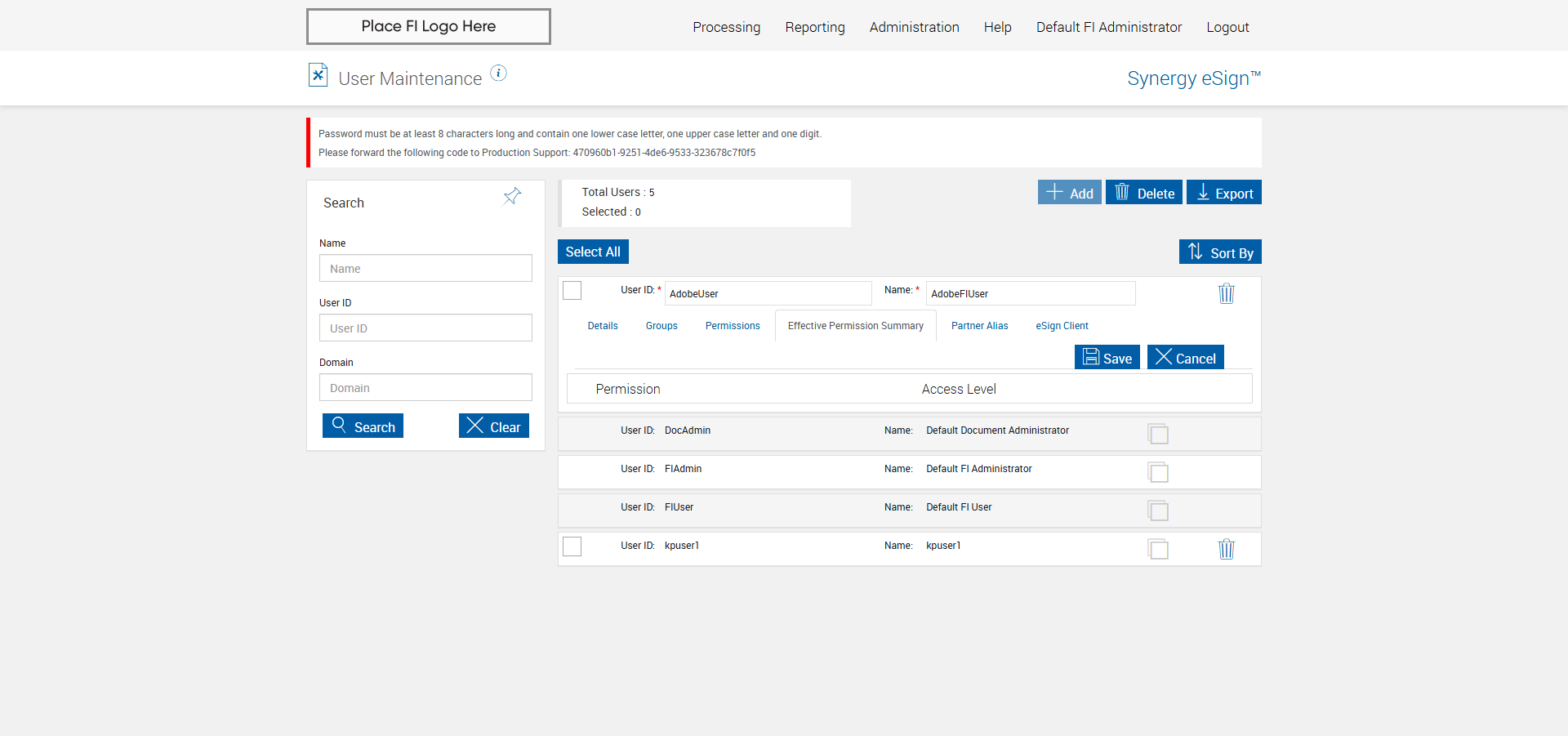Image resolution: width=1568 pixels, height=736 pixels.
Task: Open the Sort By options
Action: click(x=1220, y=252)
